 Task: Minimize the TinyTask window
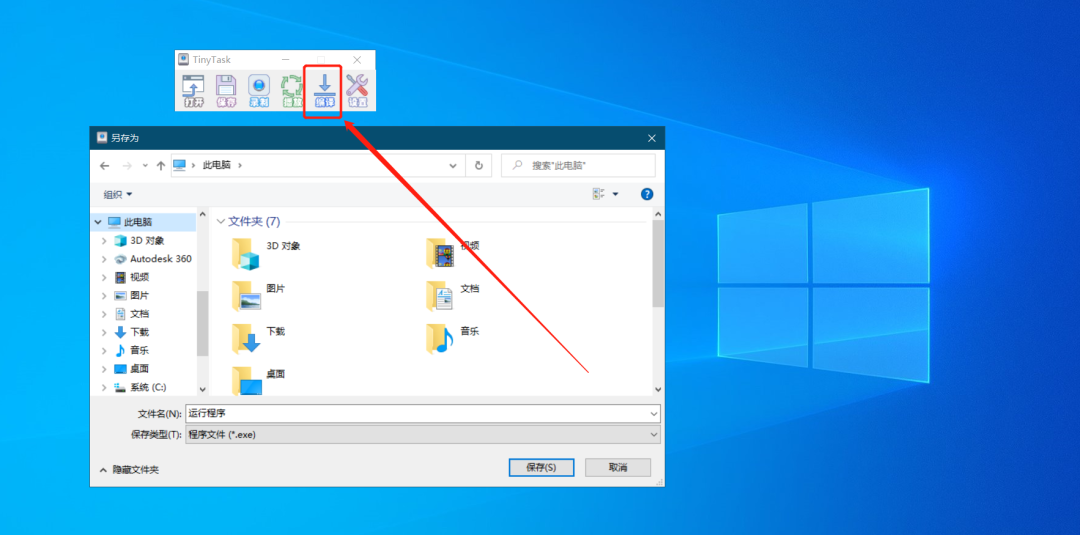pyautogui.click(x=285, y=60)
